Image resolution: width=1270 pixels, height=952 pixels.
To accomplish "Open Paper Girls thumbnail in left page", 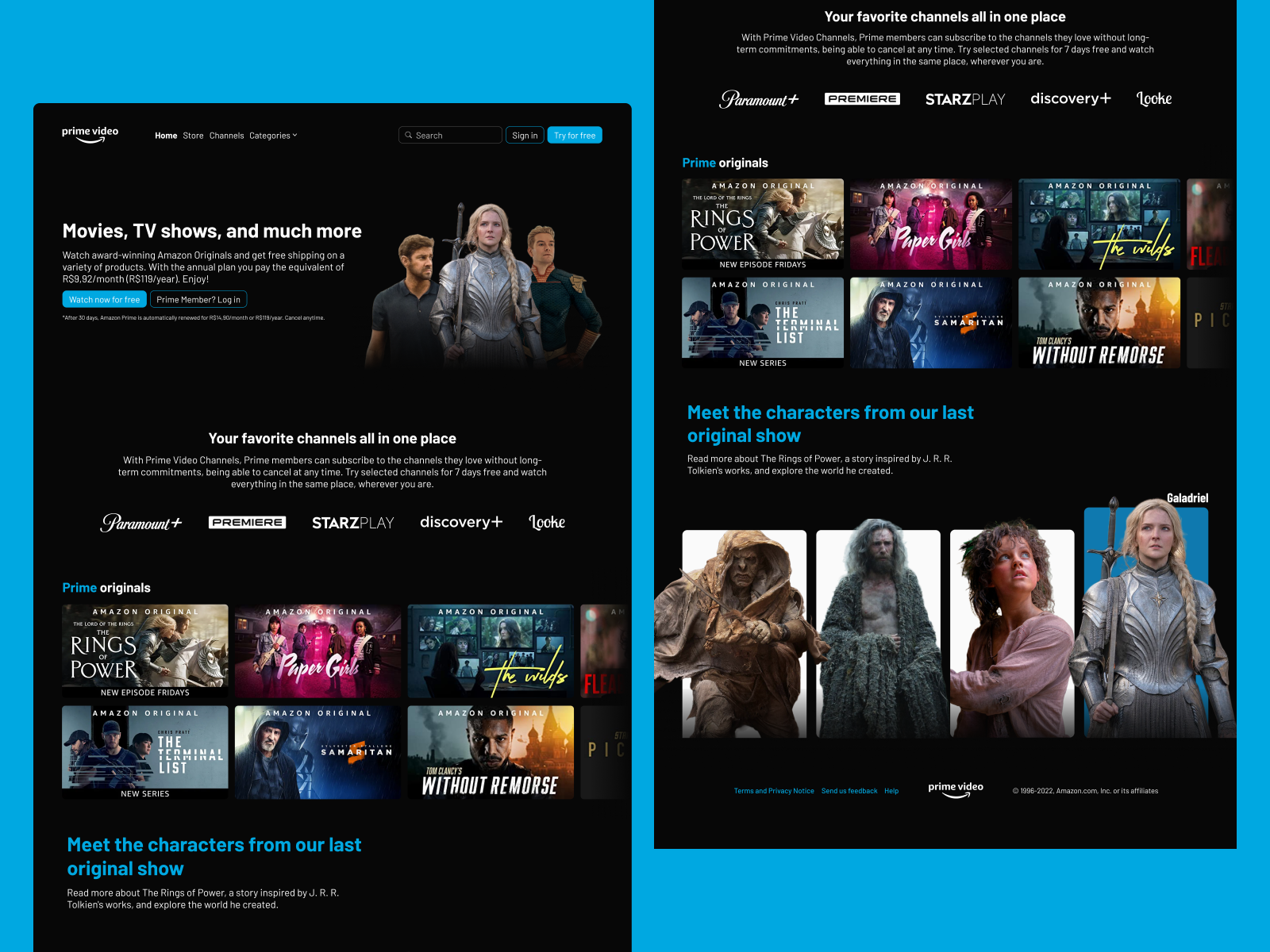I will 317,651.
